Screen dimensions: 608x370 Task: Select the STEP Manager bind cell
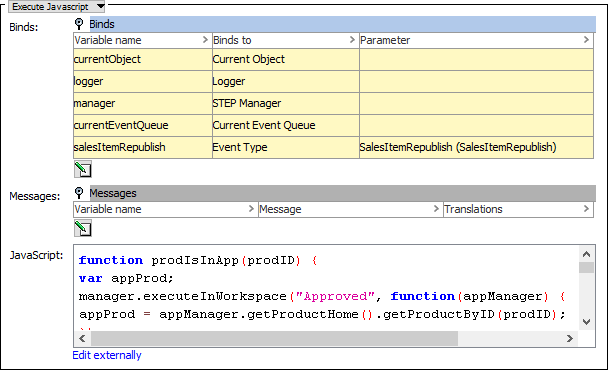pyautogui.click(x=286, y=103)
